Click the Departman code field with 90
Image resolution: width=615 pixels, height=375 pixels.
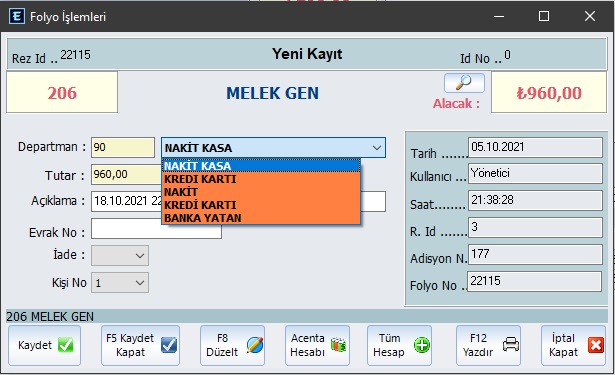(x=123, y=147)
